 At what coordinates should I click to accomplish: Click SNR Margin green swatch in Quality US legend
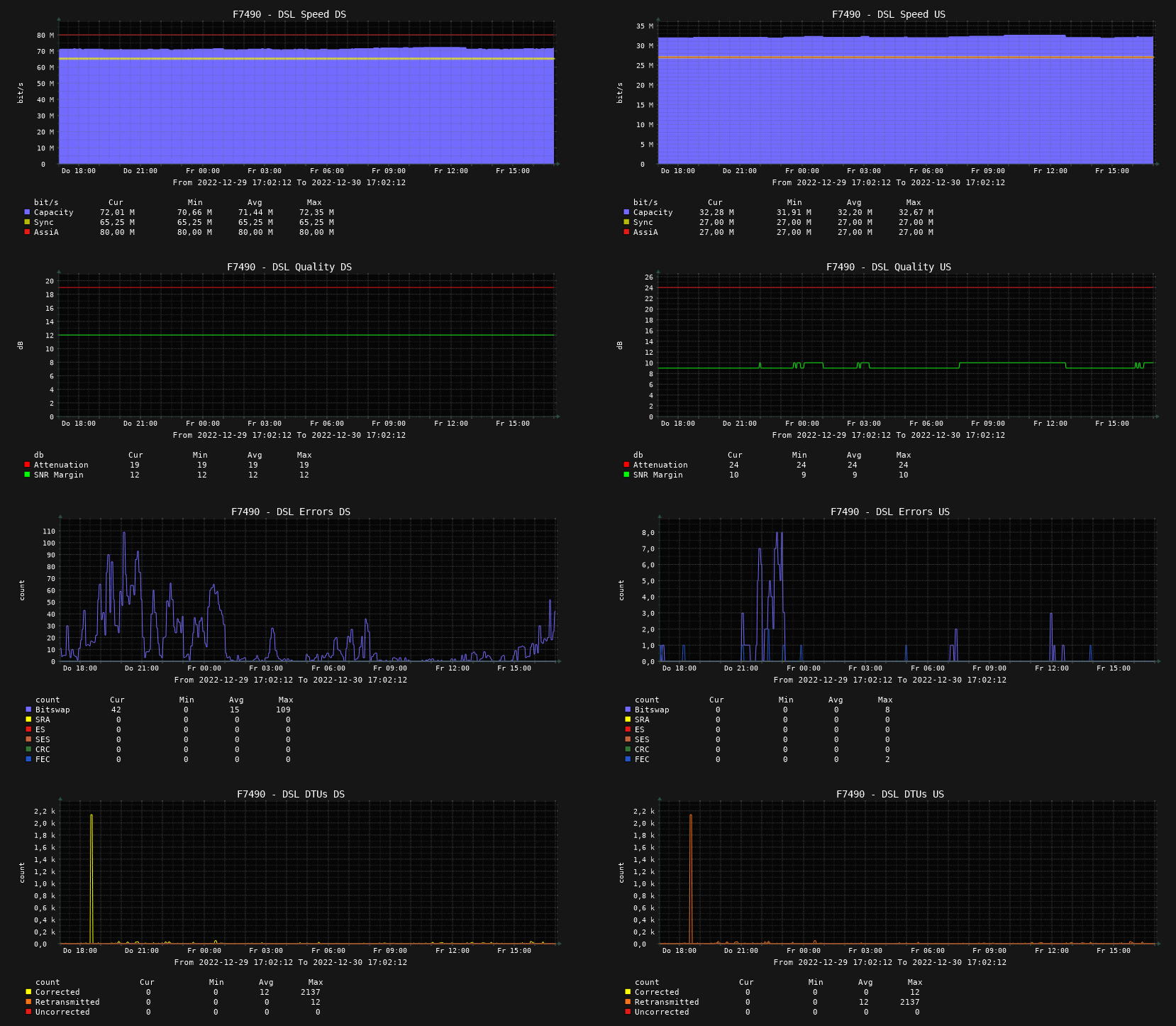(626, 475)
